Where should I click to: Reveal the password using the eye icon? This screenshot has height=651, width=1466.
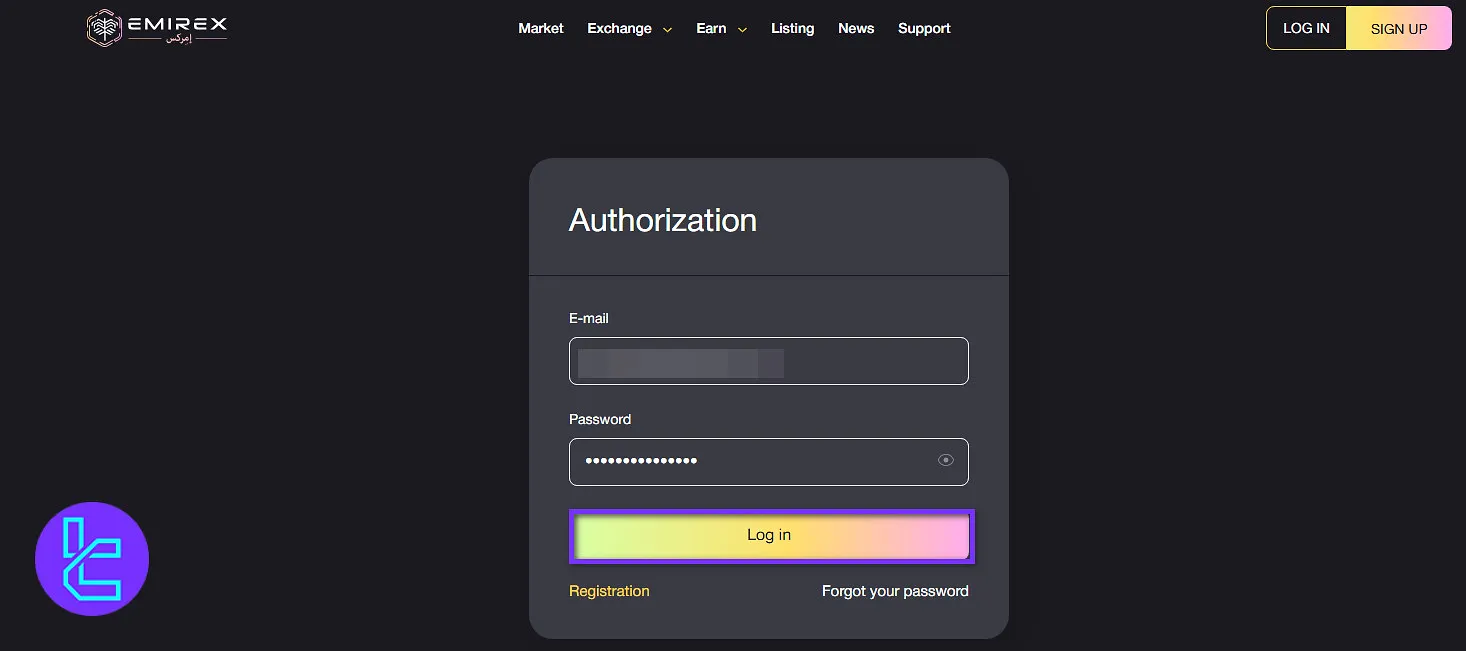(945, 459)
